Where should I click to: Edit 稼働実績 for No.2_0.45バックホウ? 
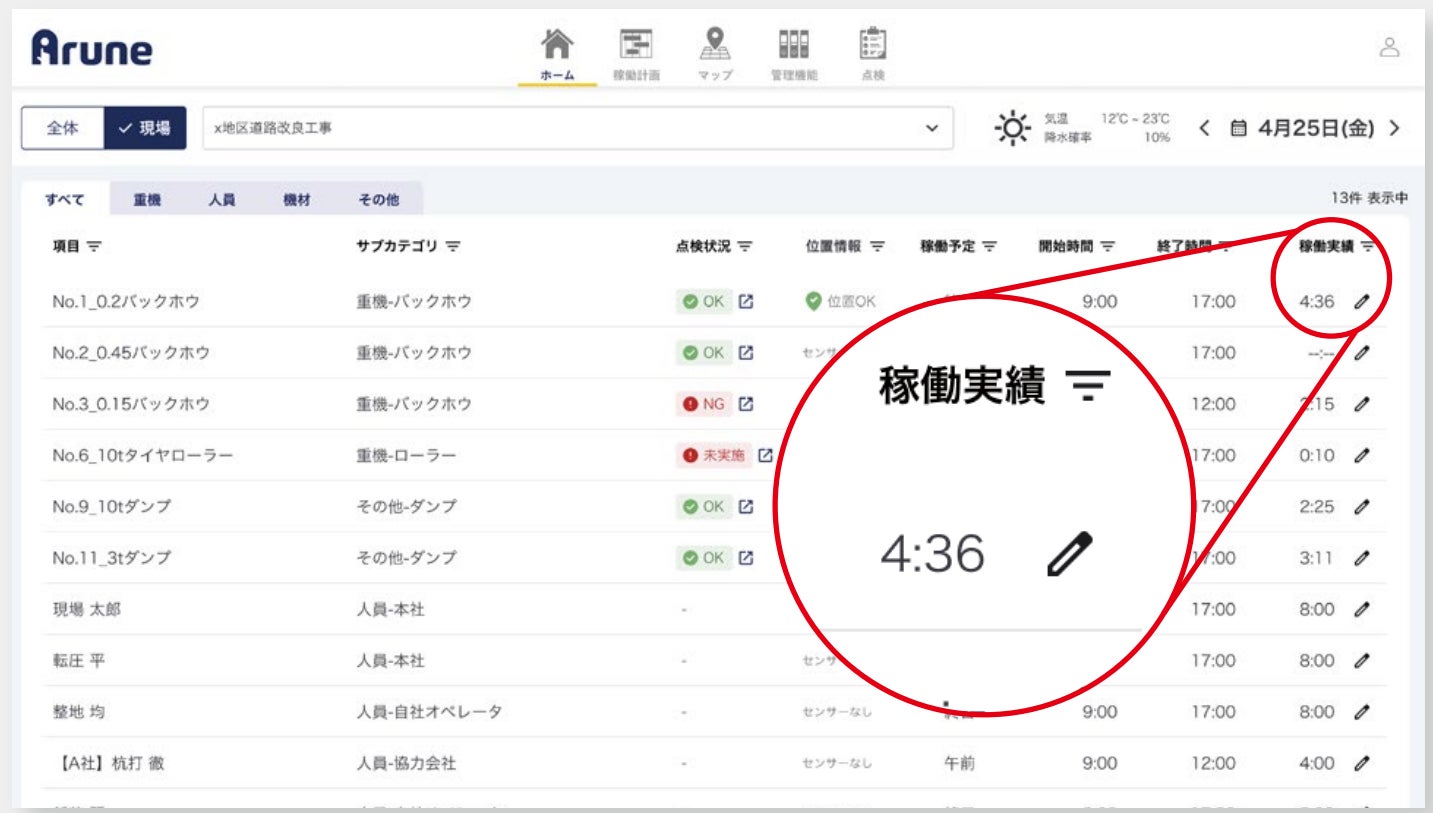[1361, 353]
